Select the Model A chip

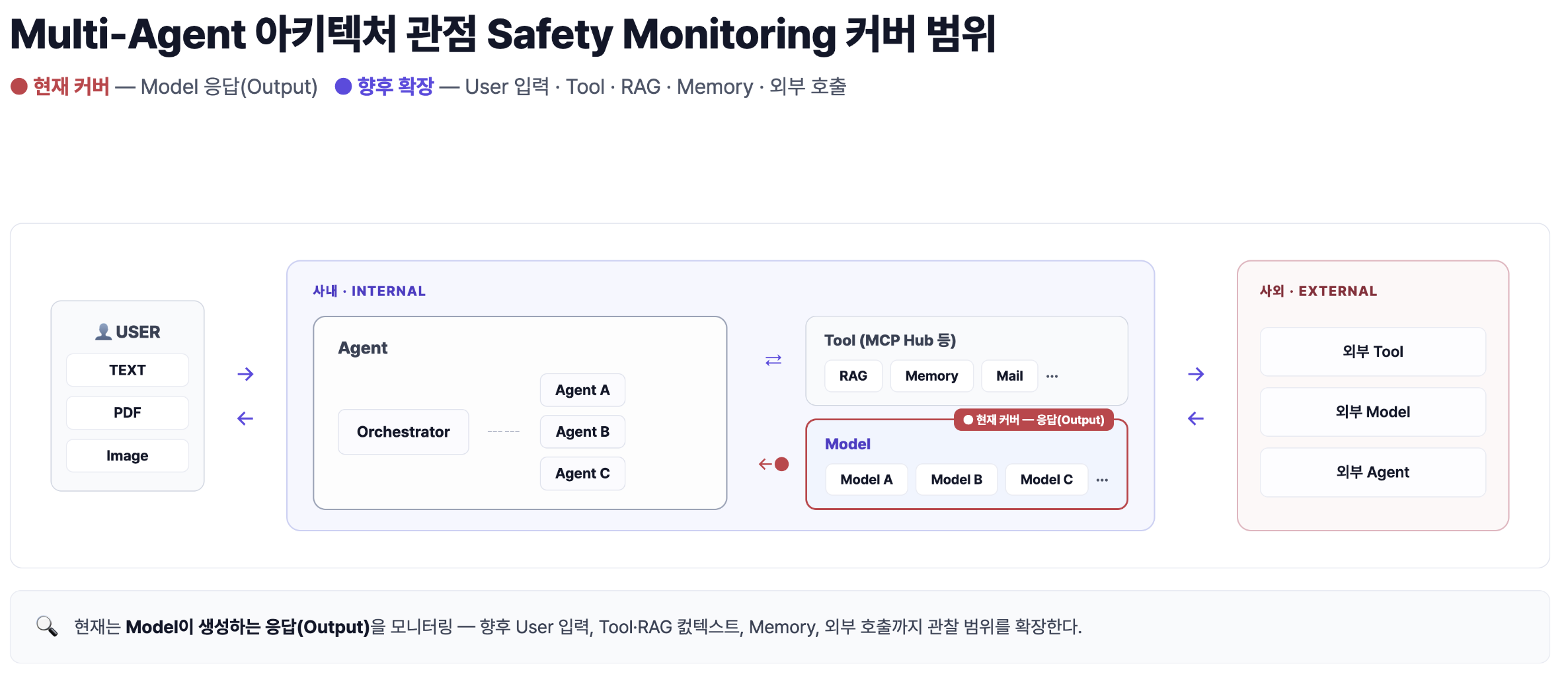(867, 480)
